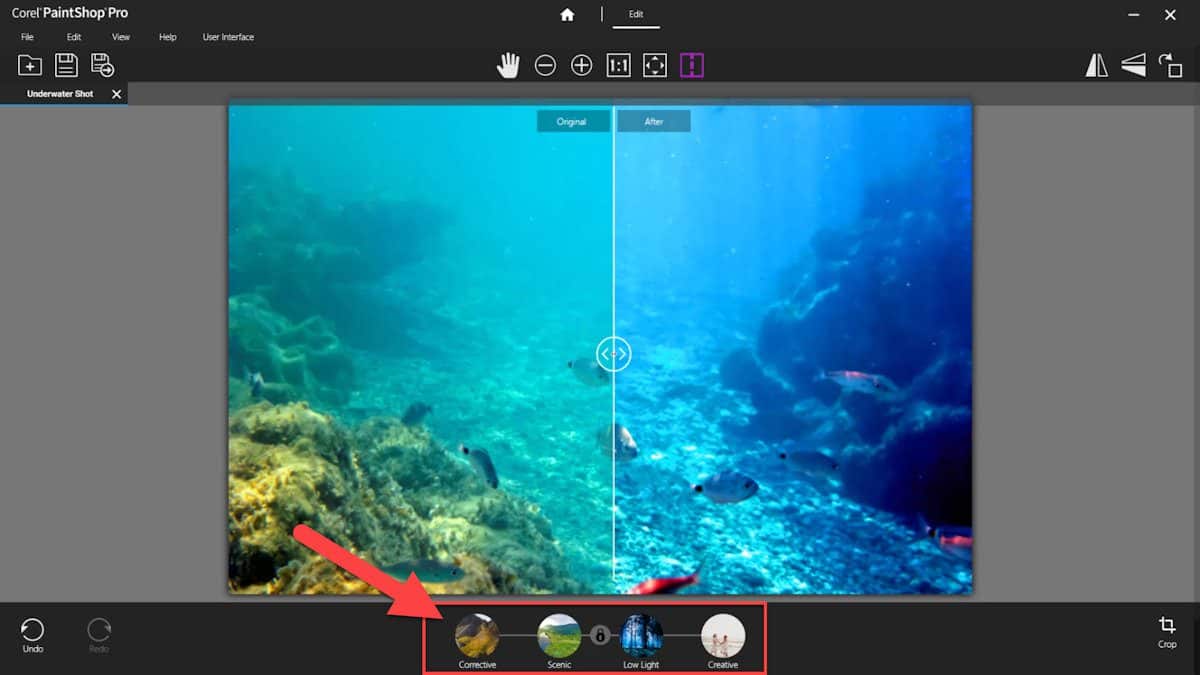Save the current image

[64, 64]
